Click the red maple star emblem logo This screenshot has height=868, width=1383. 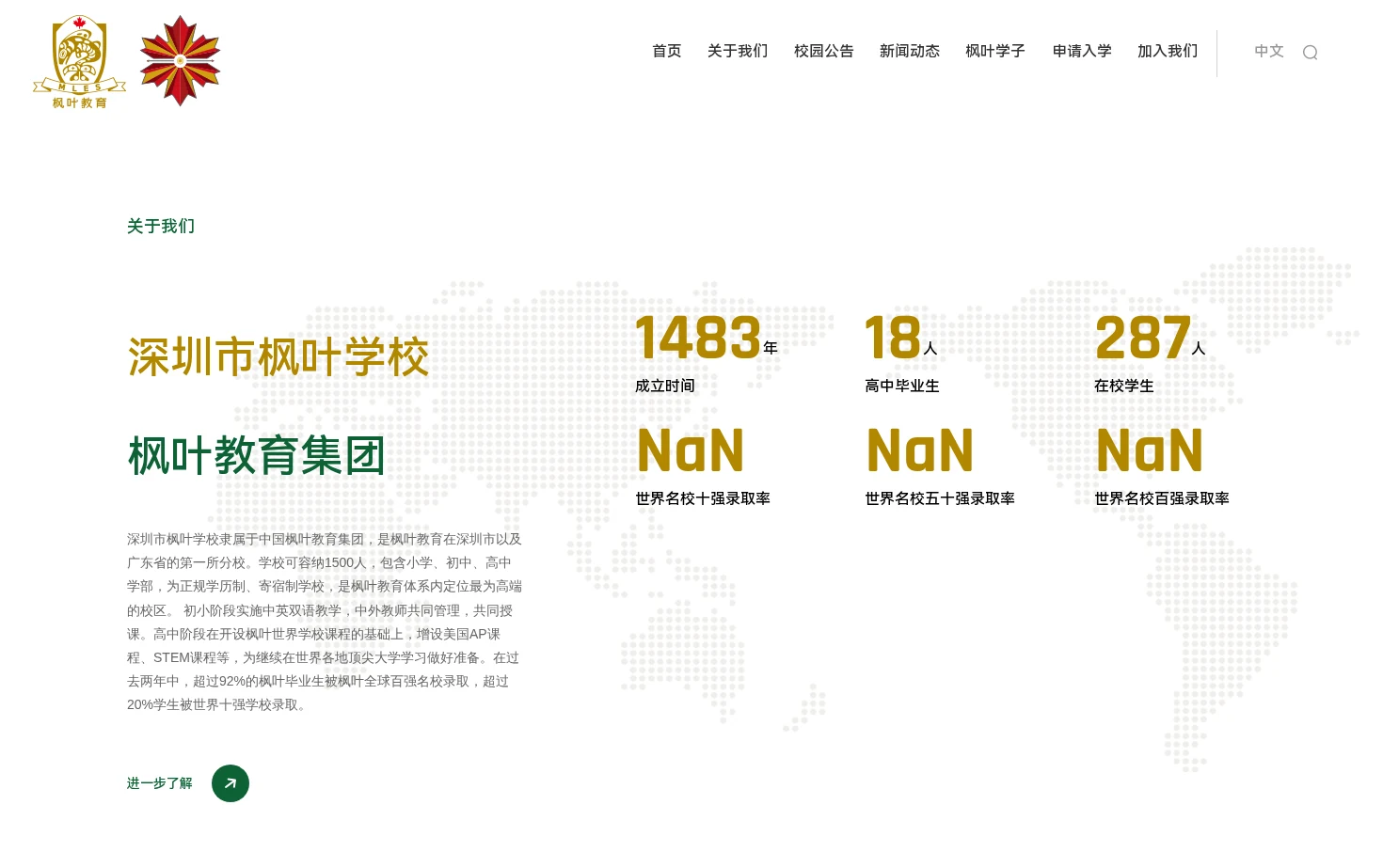(180, 60)
